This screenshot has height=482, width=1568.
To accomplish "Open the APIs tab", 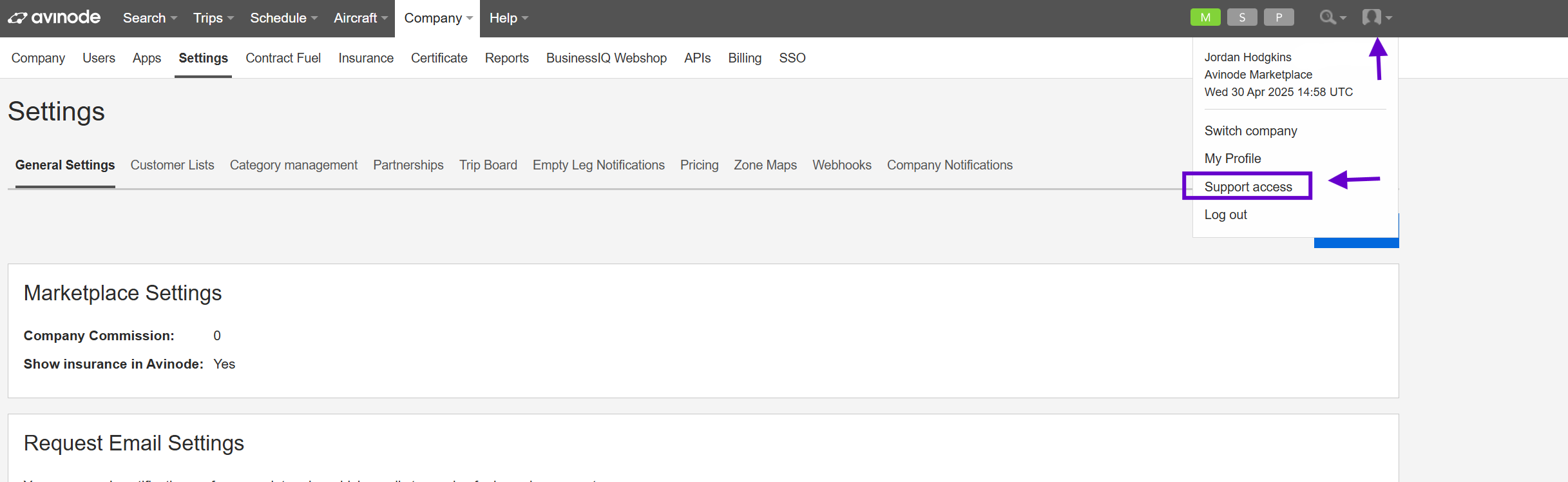I will coord(698,58).
